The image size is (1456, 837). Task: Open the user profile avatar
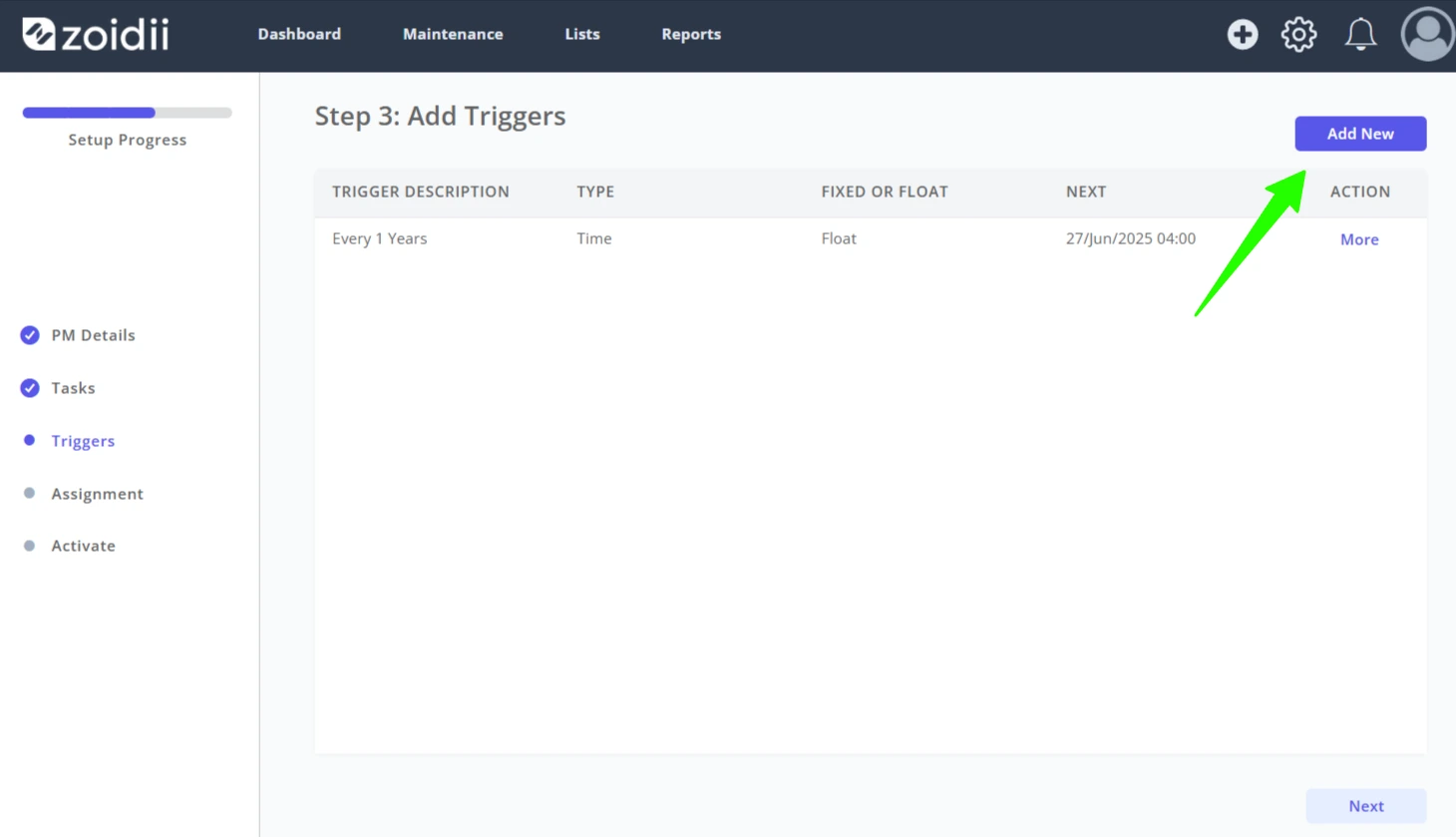[1428, 34]
